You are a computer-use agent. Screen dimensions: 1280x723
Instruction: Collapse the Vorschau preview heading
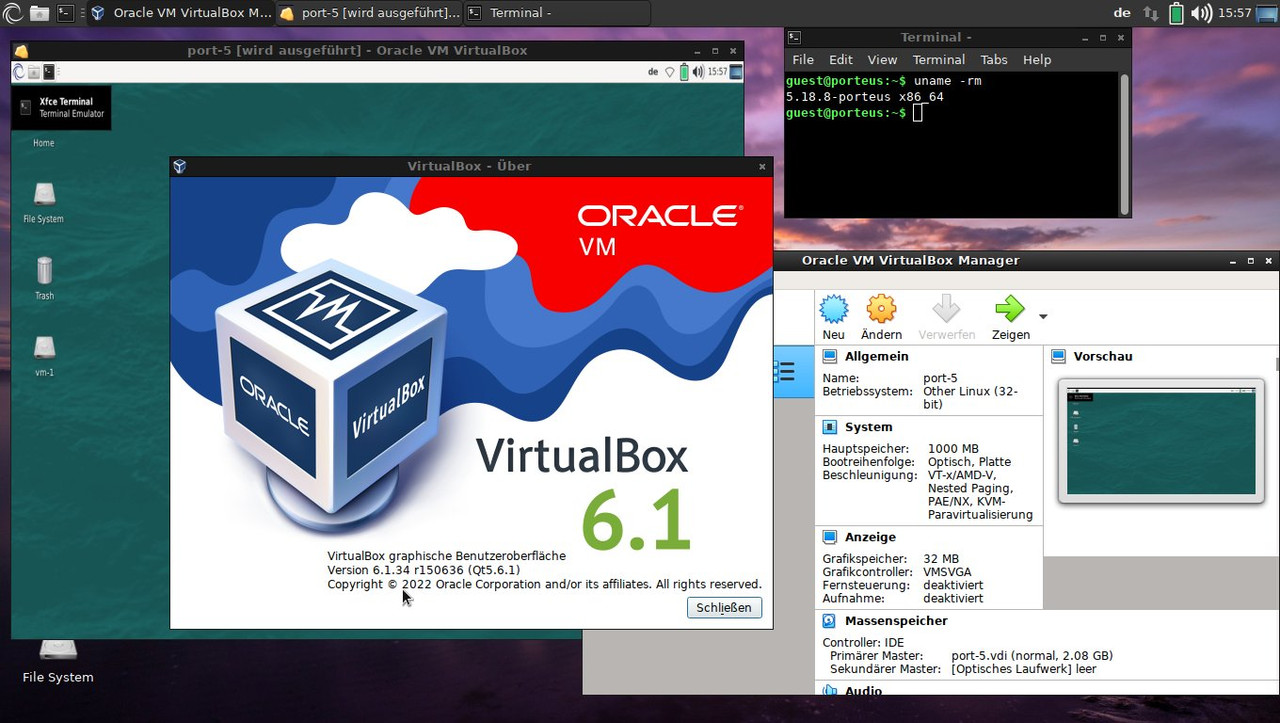pos(1103,357)
